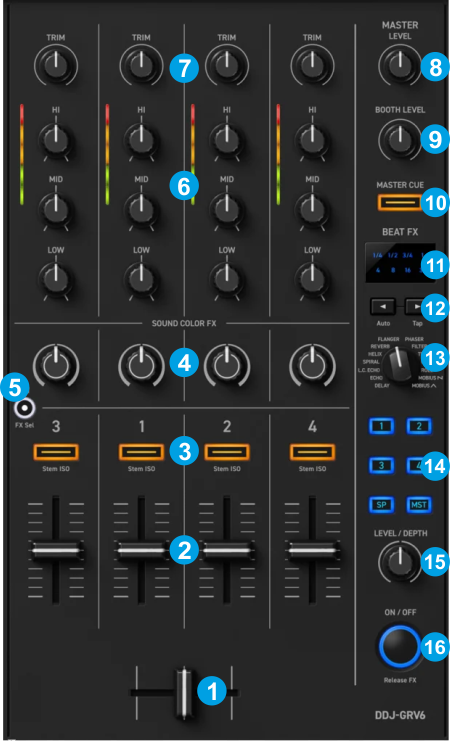Image resolution: width=450 pixels, height=745 pixels.
Task: Click the FX Sel circular button
Action: point(24,408)
